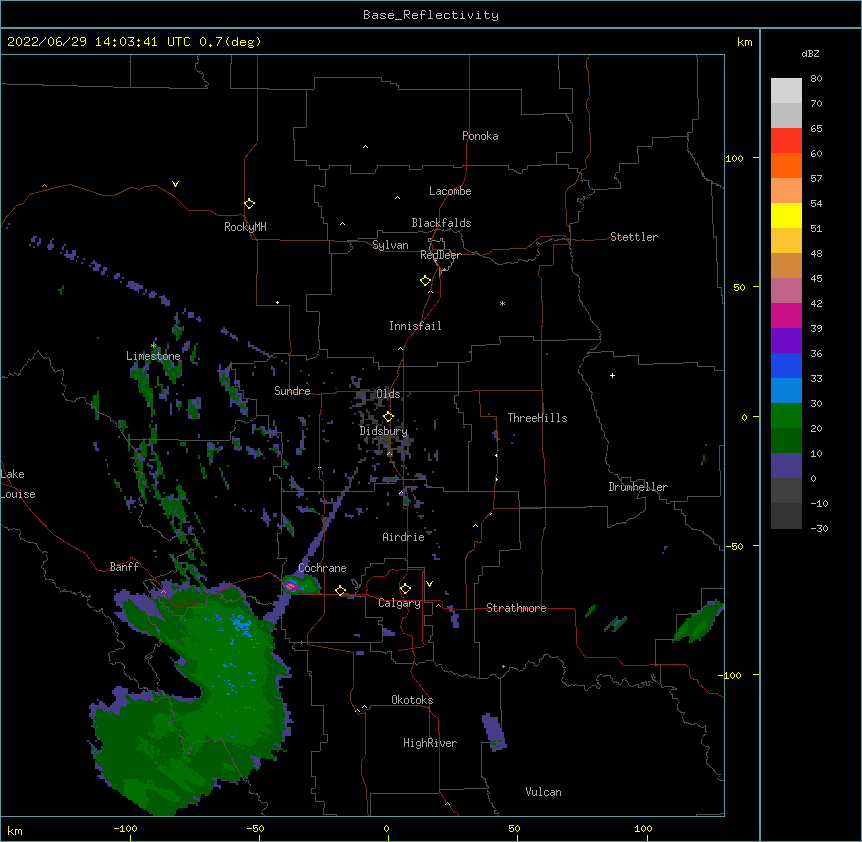Select the Limestone label
This screenshot has width=862, height=842.
[153, 356]
